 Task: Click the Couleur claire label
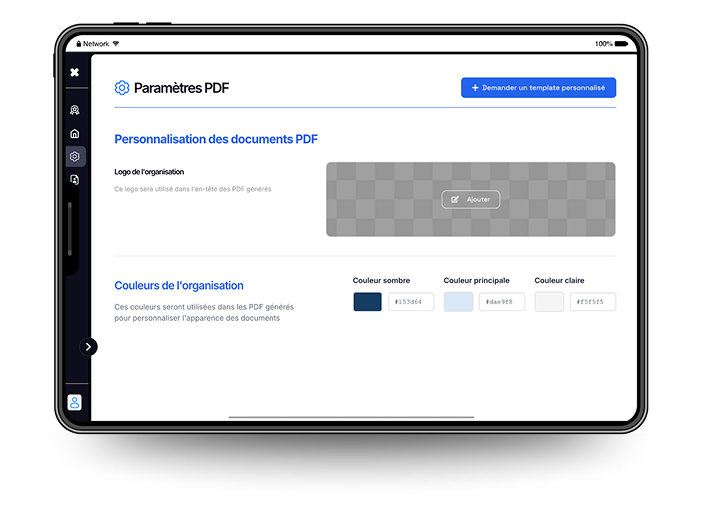(559, 281)
